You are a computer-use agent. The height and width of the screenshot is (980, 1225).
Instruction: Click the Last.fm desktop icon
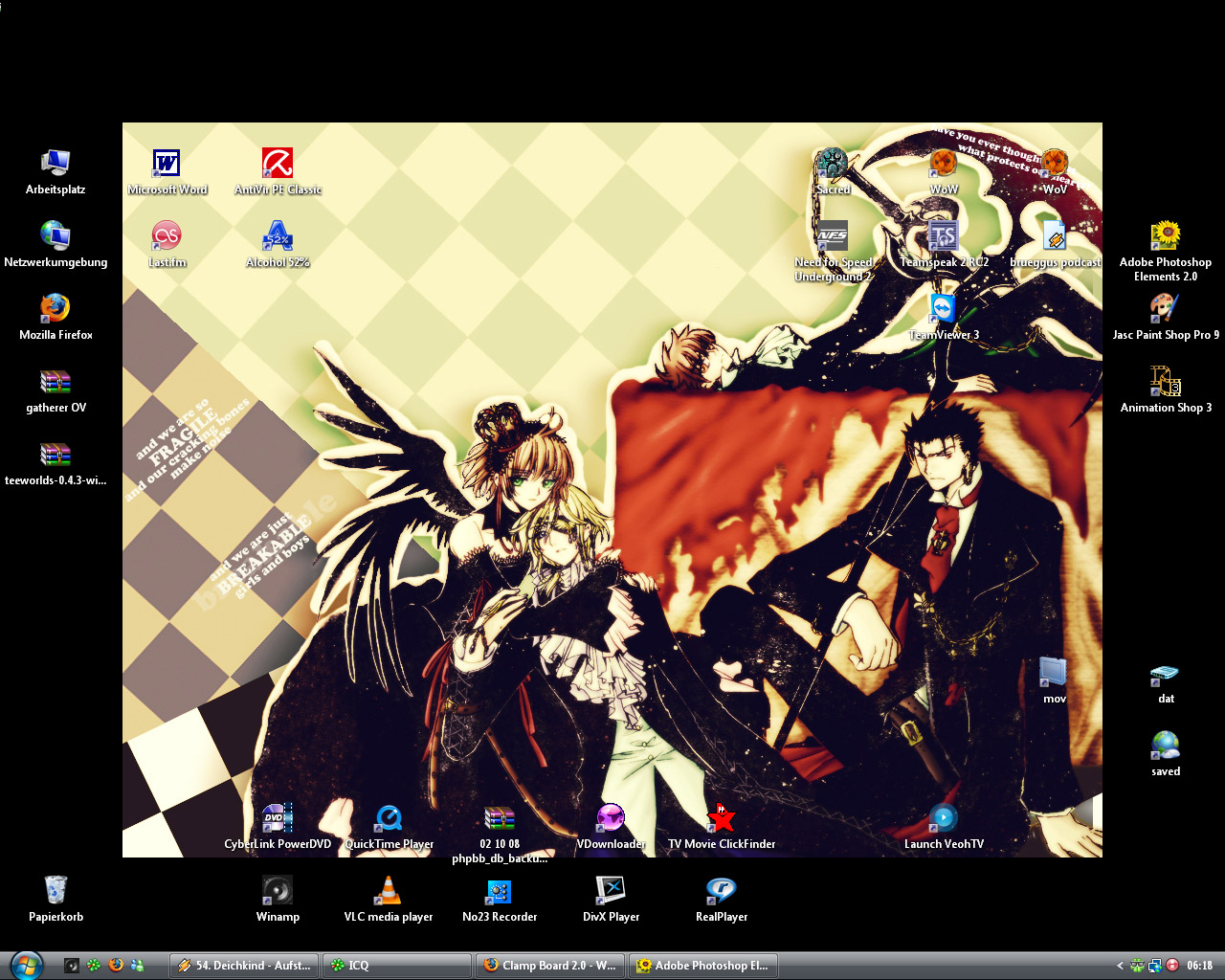pos(167,236)
